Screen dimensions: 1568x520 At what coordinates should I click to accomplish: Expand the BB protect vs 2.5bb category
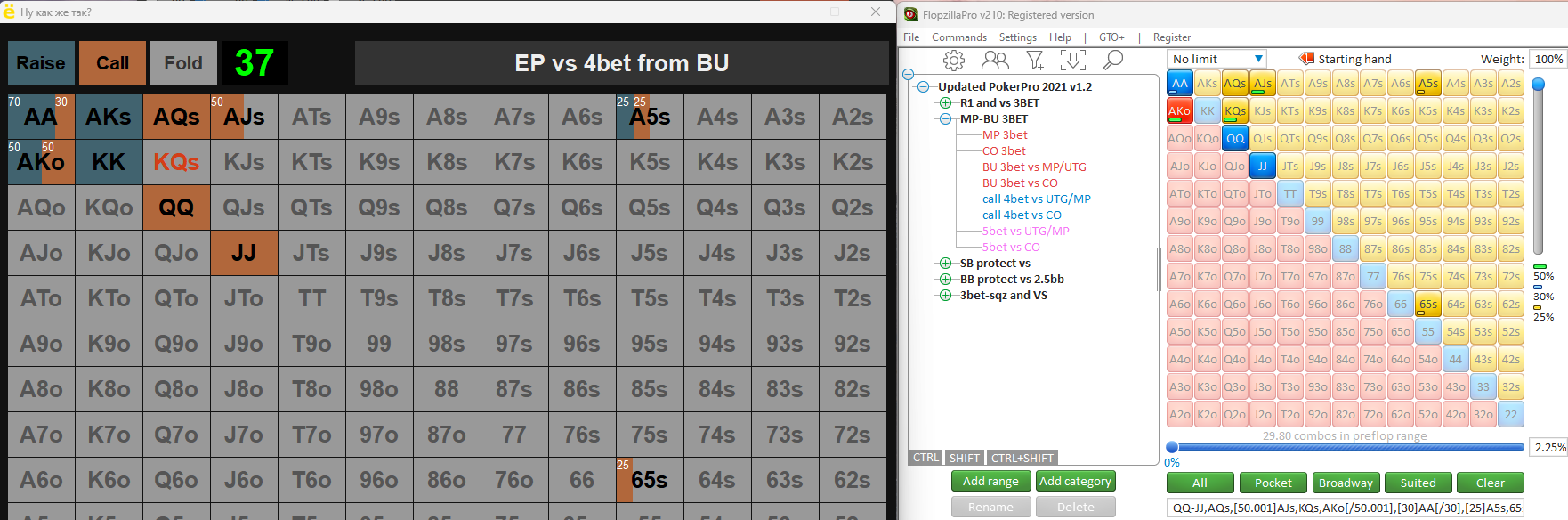(945, 279)
